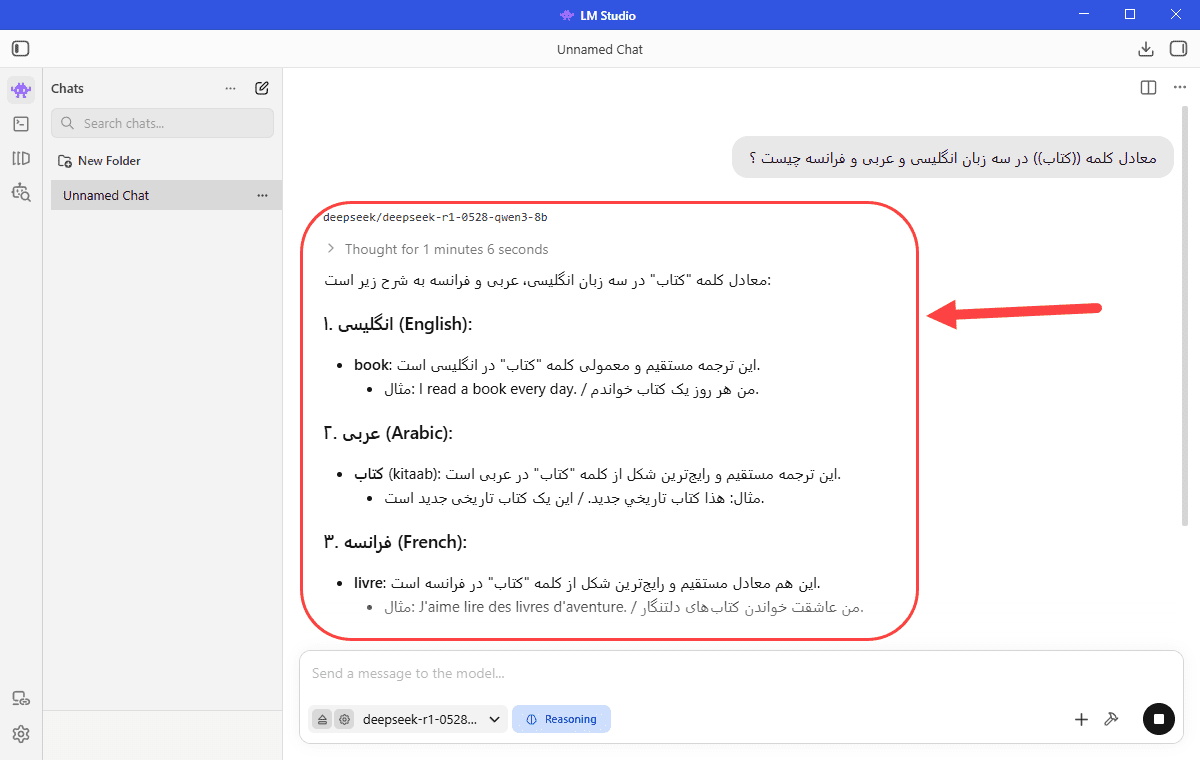Image resolution: width=1200 pixels, height=760 pixels.
Task: Click the deepseek/deepseek-r1-0528-qwen3-8b model label
Action: [x=435, y=217]
